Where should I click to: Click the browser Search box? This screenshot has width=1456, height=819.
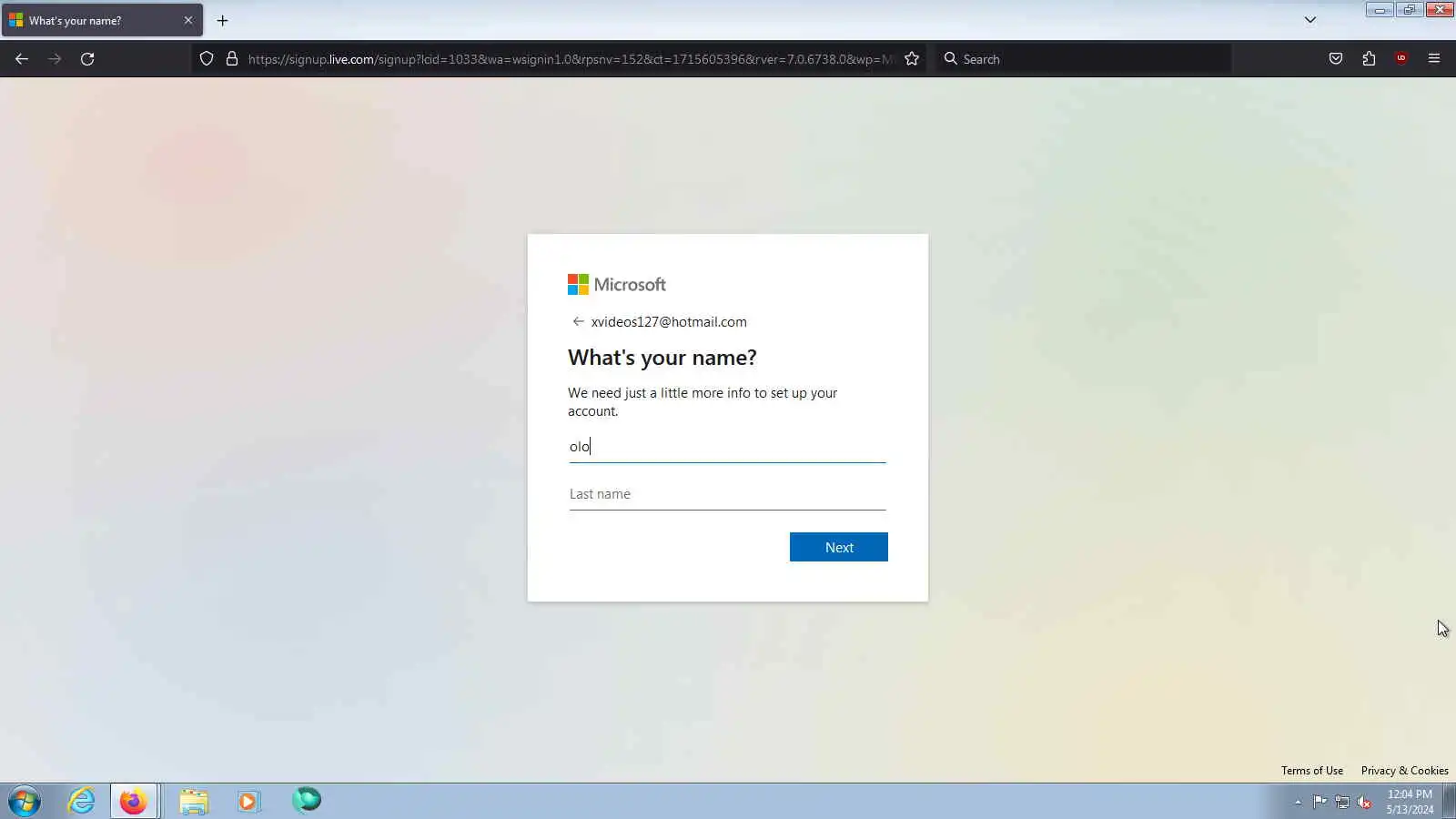pyautogui.click(x=1083, y=59)
